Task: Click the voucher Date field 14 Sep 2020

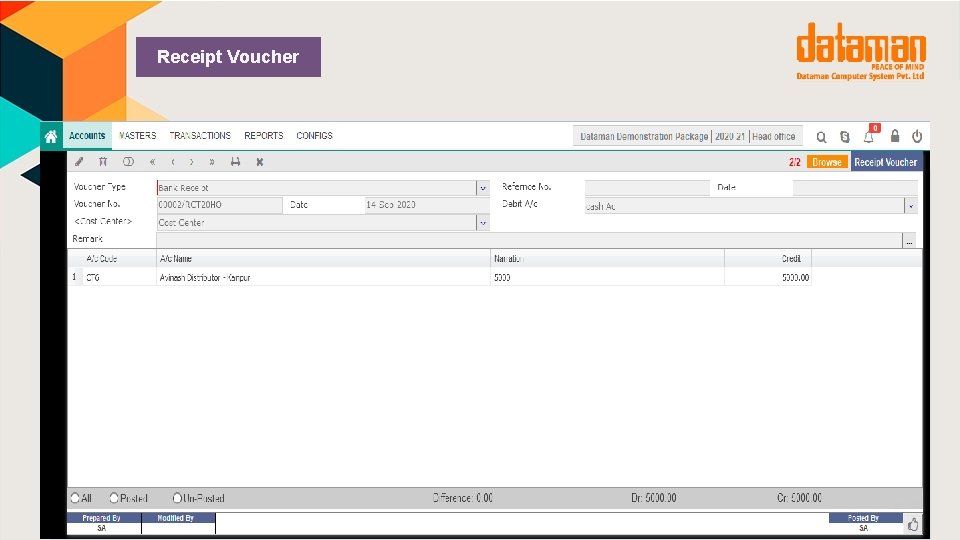Action: (427, 205)
